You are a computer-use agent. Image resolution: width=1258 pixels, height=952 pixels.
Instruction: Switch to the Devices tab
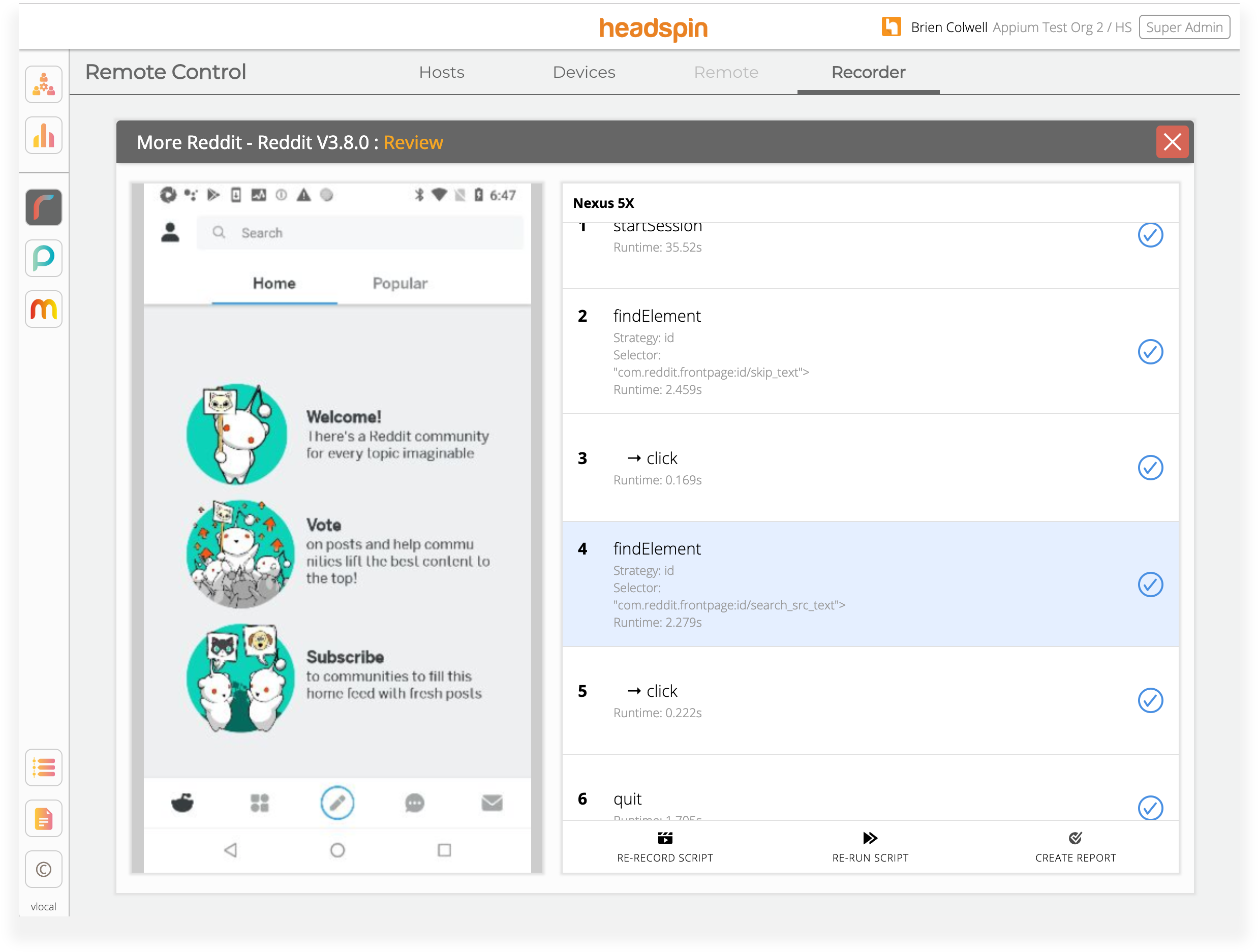(x=584, y=72)
